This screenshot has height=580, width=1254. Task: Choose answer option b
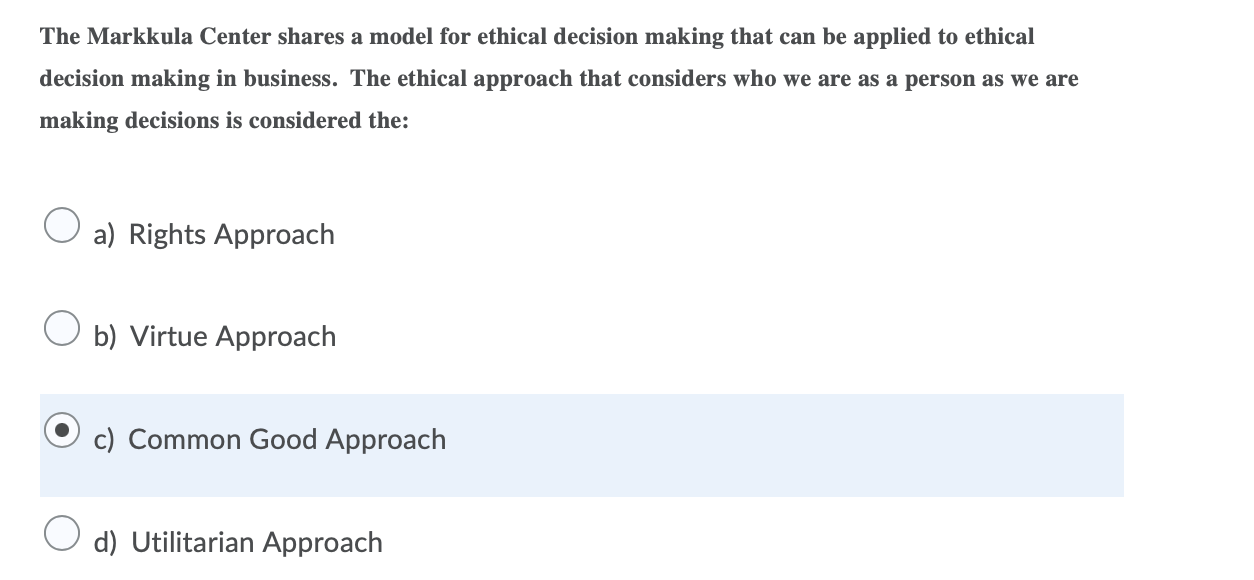[x=215, y=336]
